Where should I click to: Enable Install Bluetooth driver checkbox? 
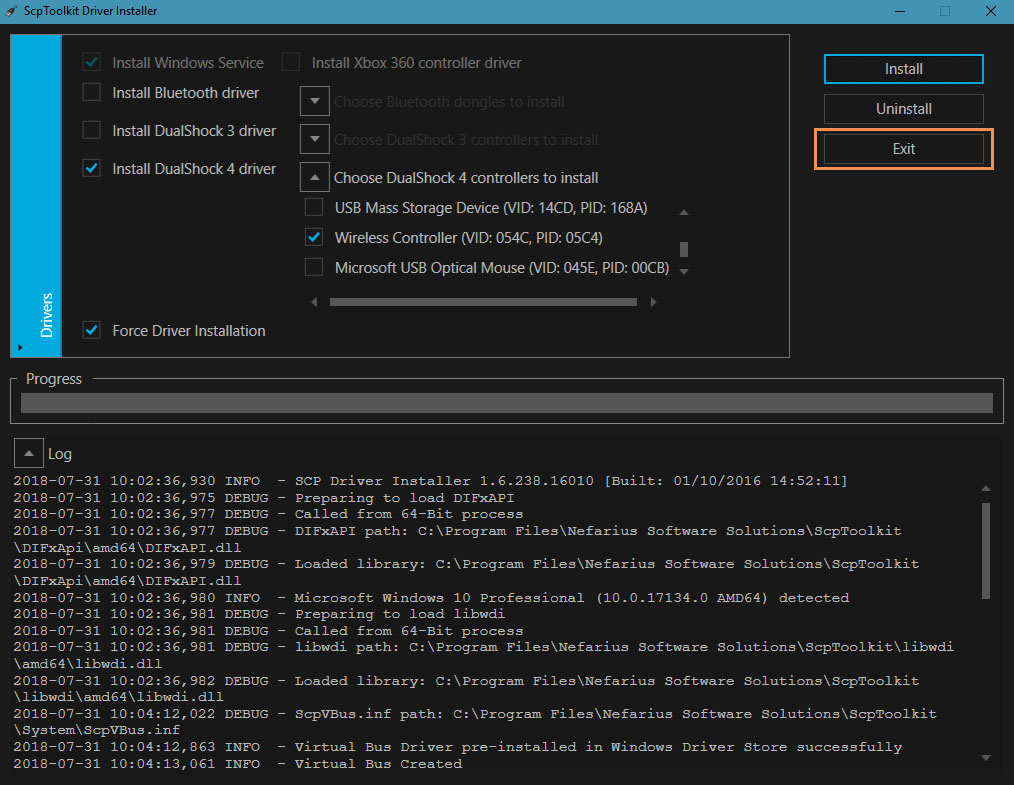pyautogui.click(x=92, y=93)
